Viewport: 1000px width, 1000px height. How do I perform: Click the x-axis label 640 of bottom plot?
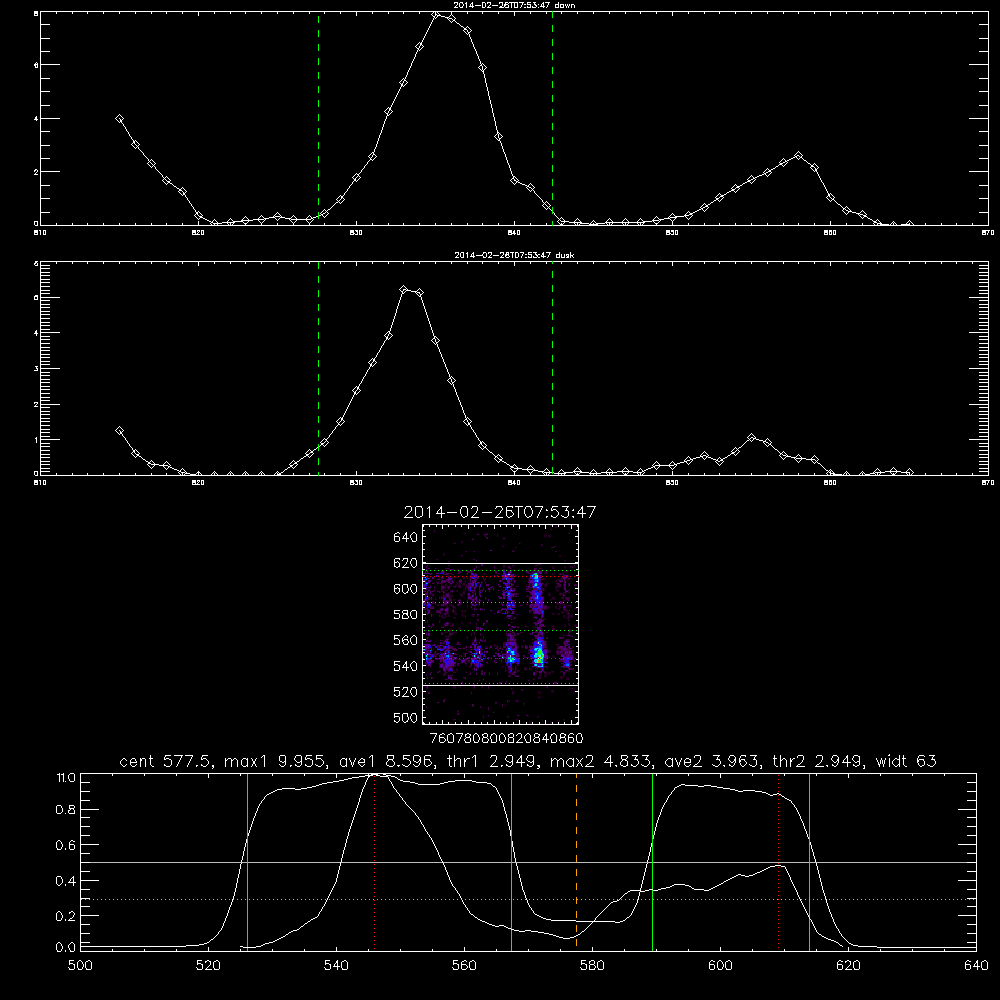[976, 966]
